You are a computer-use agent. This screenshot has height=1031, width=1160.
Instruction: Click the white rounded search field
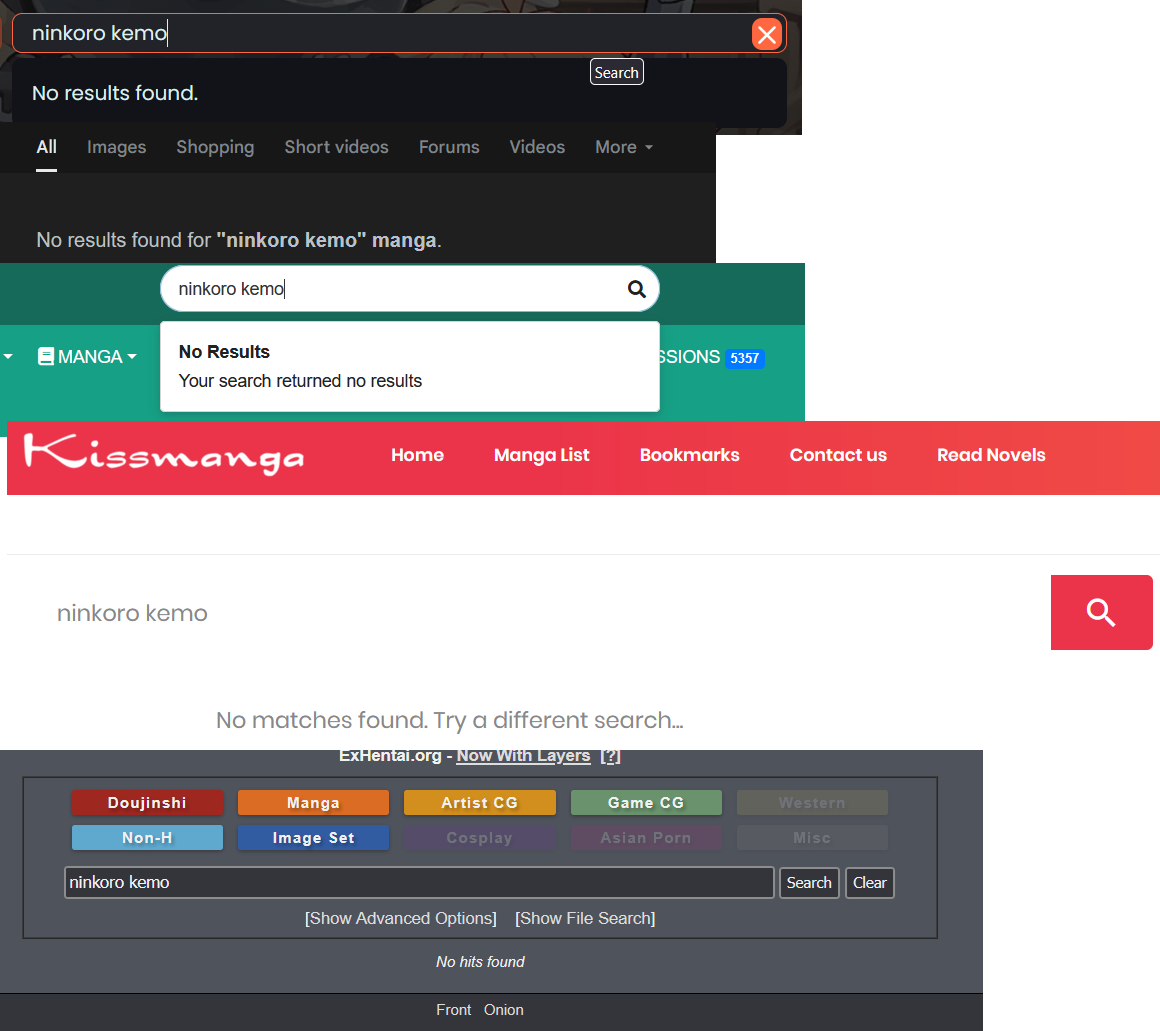409,288
